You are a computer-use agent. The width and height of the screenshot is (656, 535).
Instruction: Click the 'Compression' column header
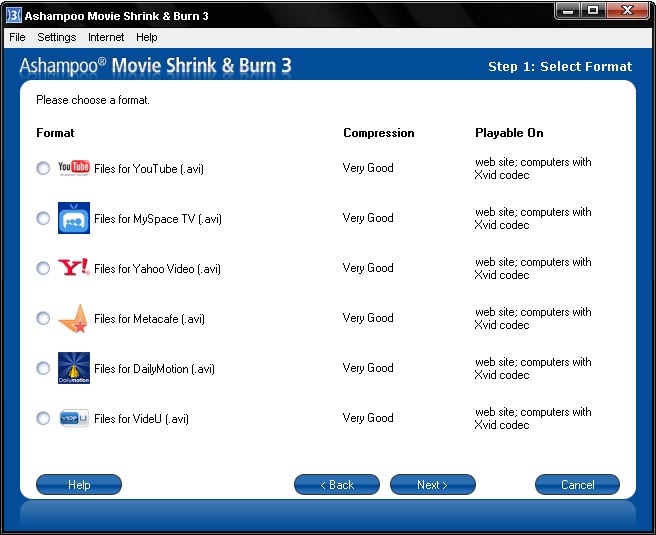379,133
